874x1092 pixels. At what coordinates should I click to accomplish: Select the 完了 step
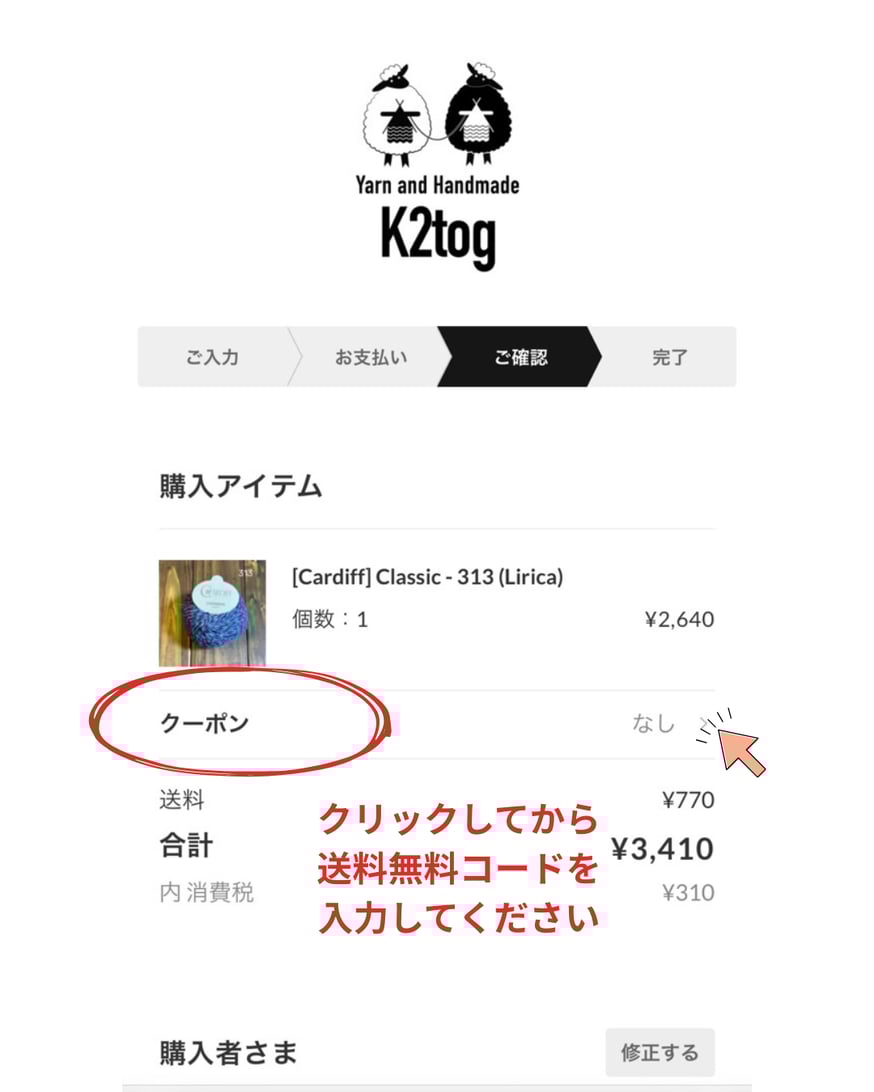pyautogui.click(x=669, y=357)
